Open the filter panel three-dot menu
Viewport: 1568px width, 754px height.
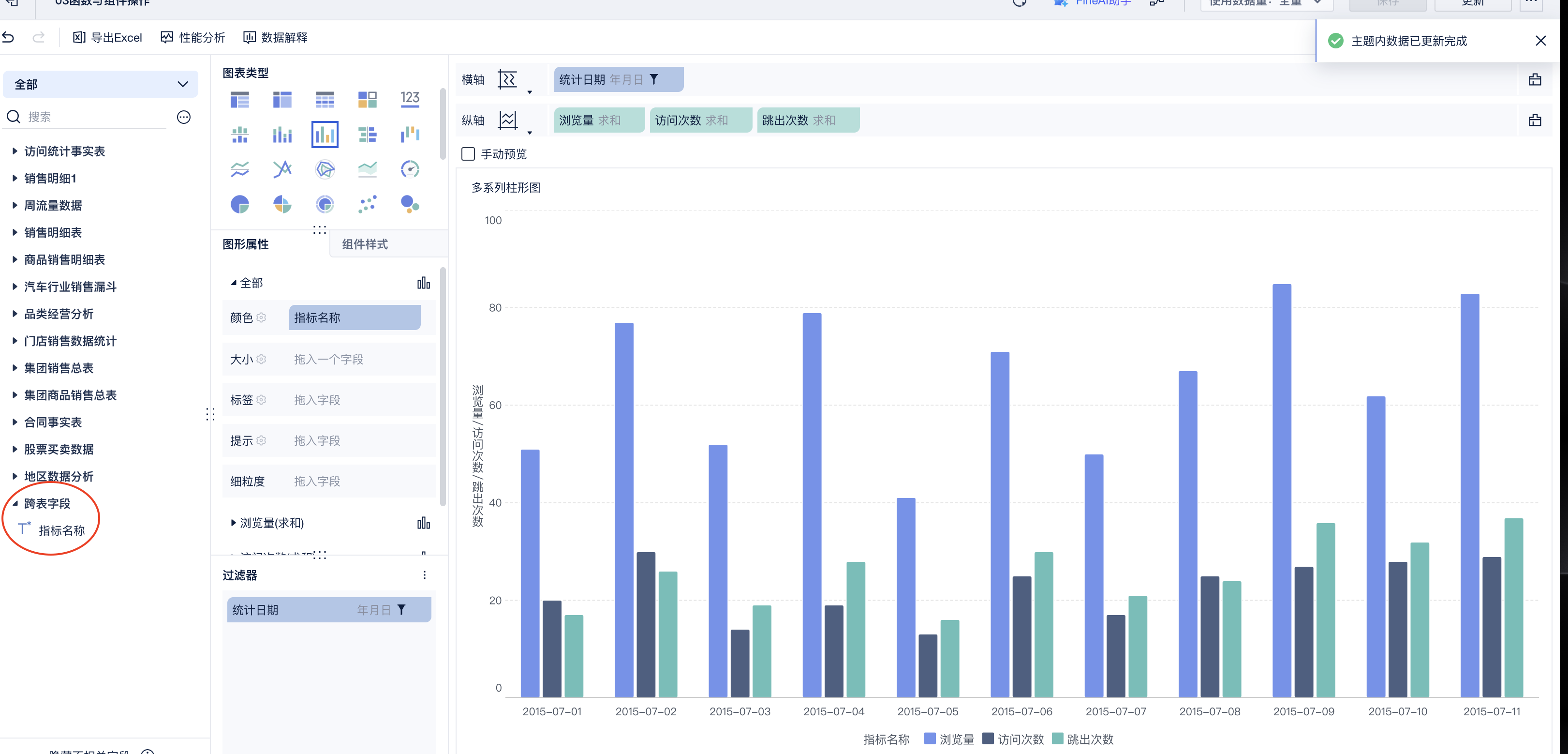tap(424, 575)
